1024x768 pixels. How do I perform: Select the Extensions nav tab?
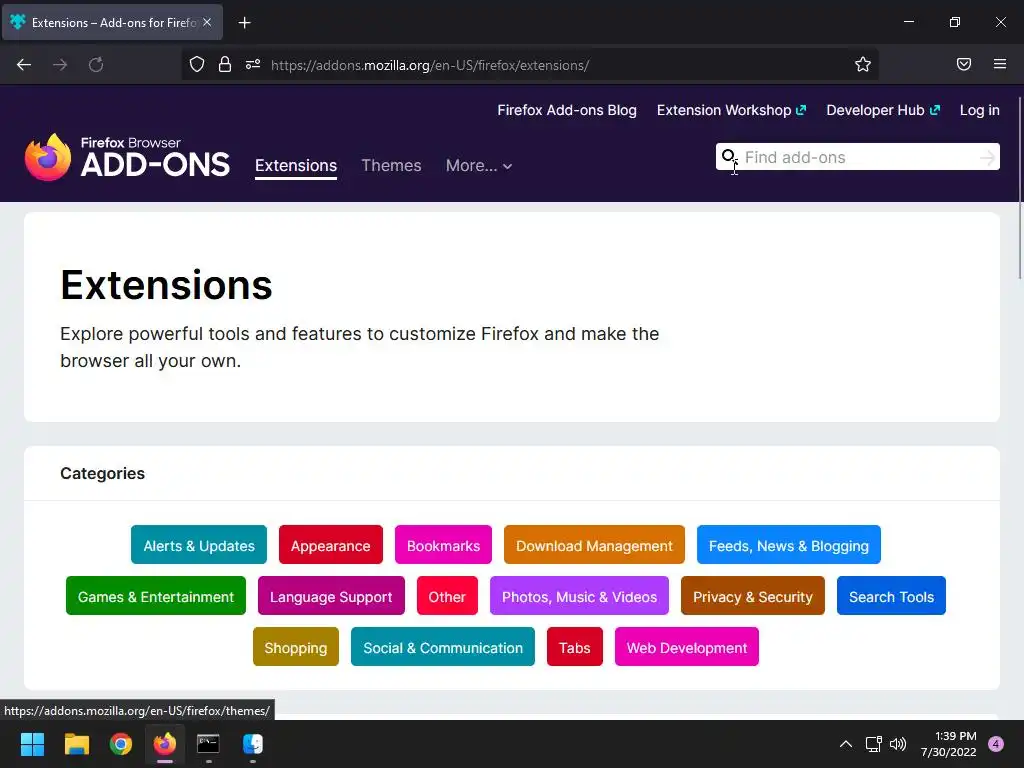point(296,165)
